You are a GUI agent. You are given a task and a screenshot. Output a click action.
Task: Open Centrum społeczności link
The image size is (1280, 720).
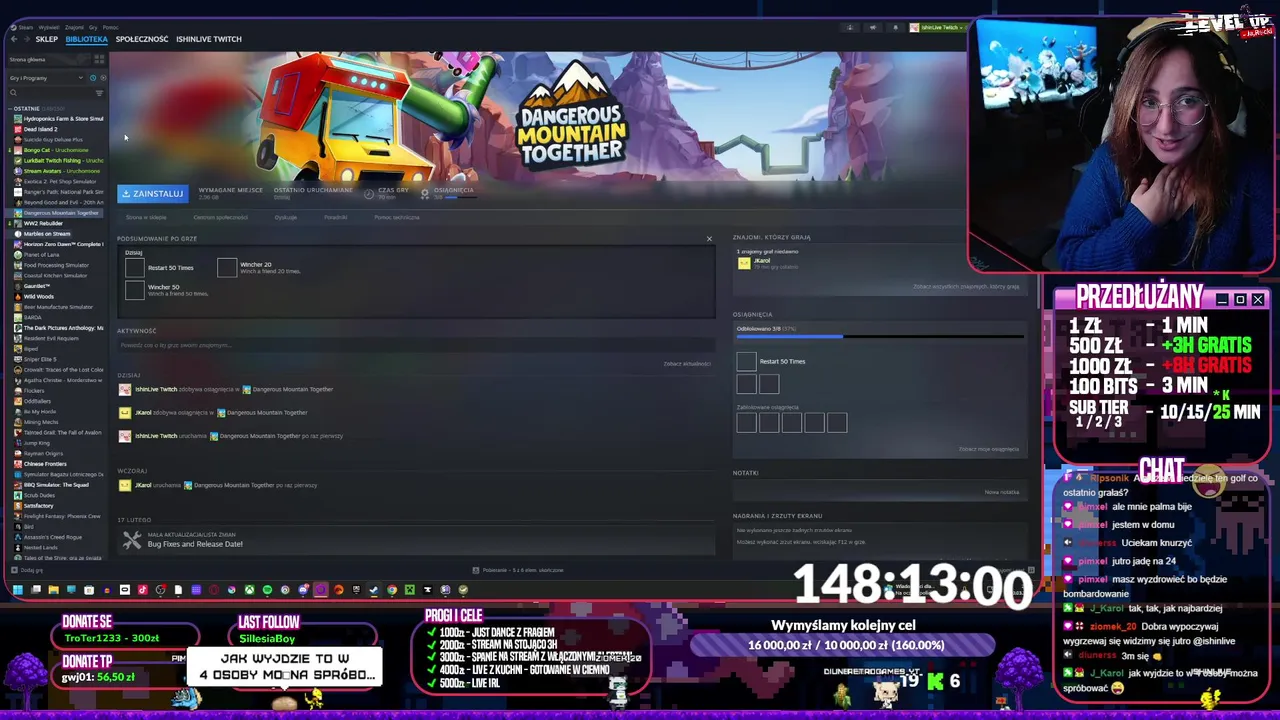pyautogui.click(x=220, y=217)
